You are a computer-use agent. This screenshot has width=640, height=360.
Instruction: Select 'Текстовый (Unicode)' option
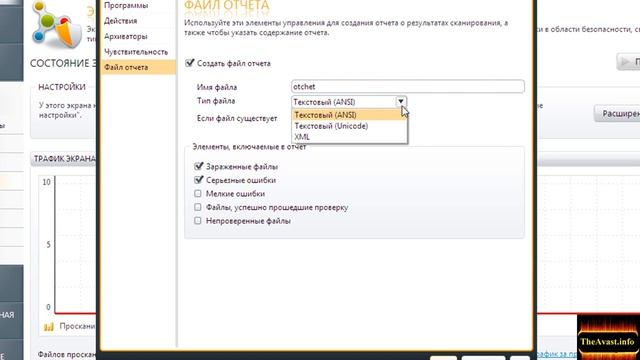tap(349, 126)
